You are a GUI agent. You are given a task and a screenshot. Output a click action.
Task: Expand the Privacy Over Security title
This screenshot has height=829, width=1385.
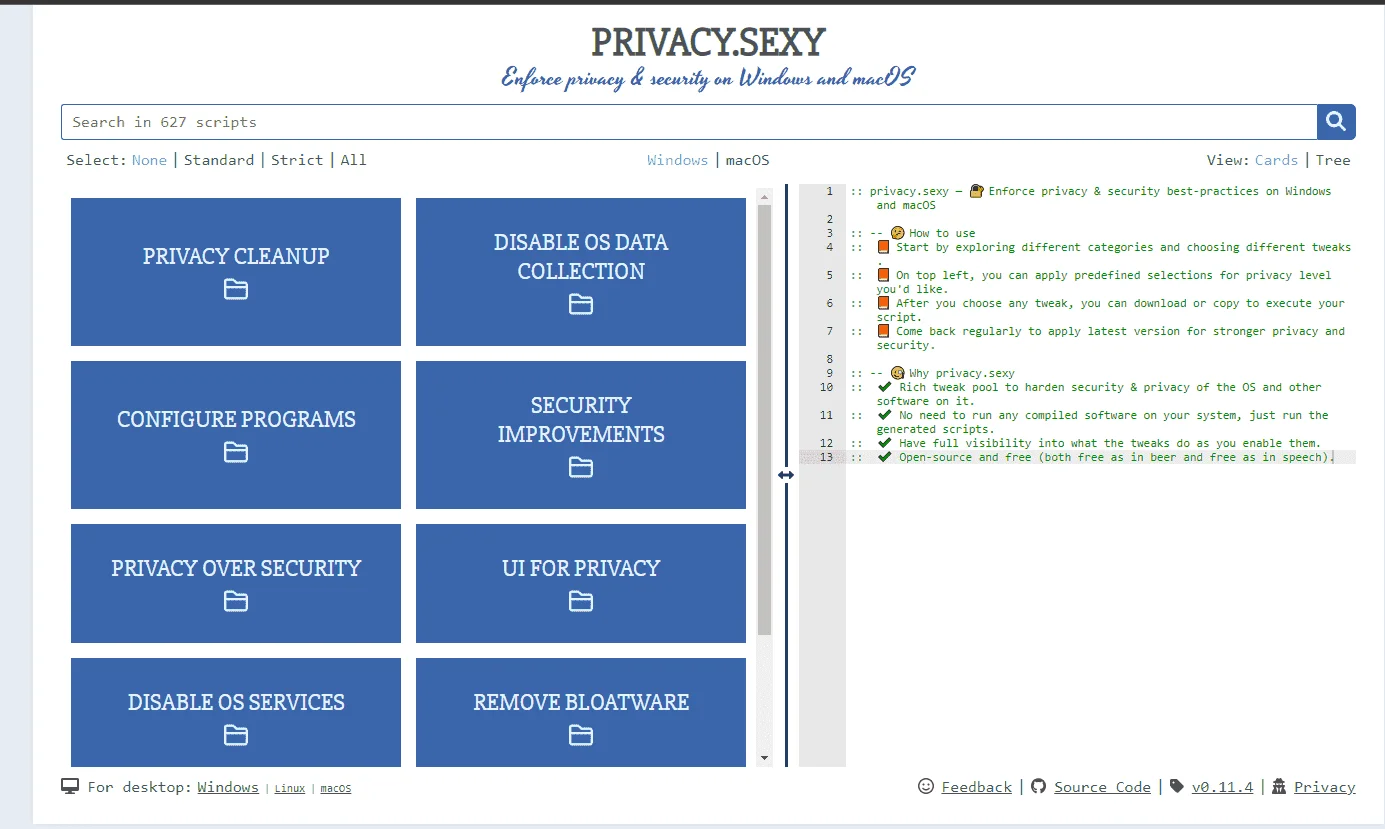pos(236,568)
